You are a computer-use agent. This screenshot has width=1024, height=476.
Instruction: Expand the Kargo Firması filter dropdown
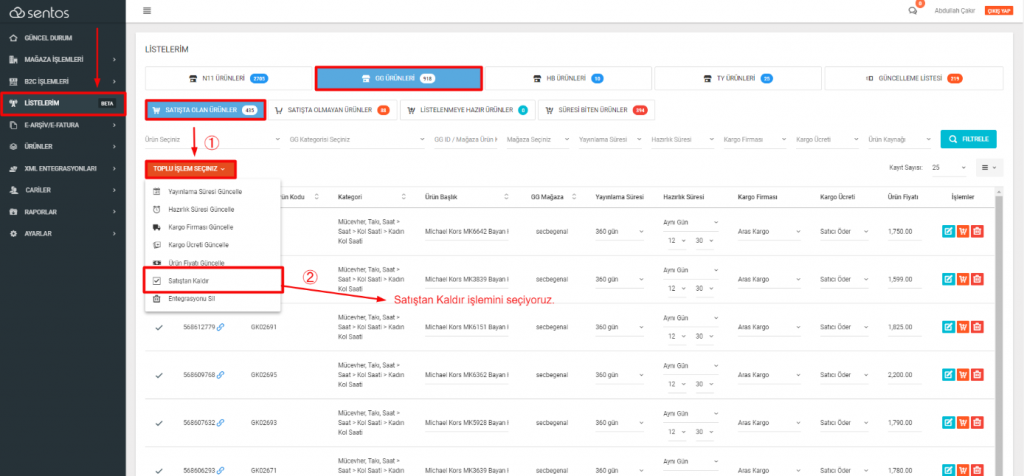point(752,139)
